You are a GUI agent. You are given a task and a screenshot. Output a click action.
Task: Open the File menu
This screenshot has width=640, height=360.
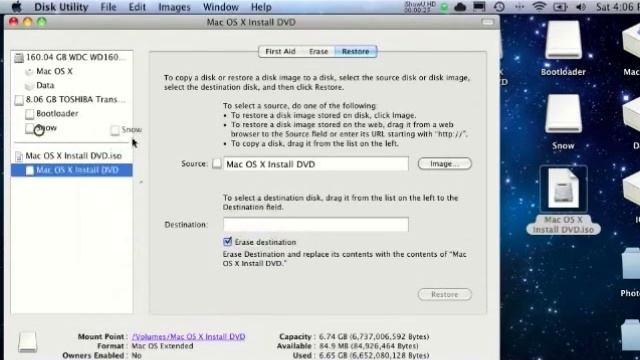tap(108, 7)
